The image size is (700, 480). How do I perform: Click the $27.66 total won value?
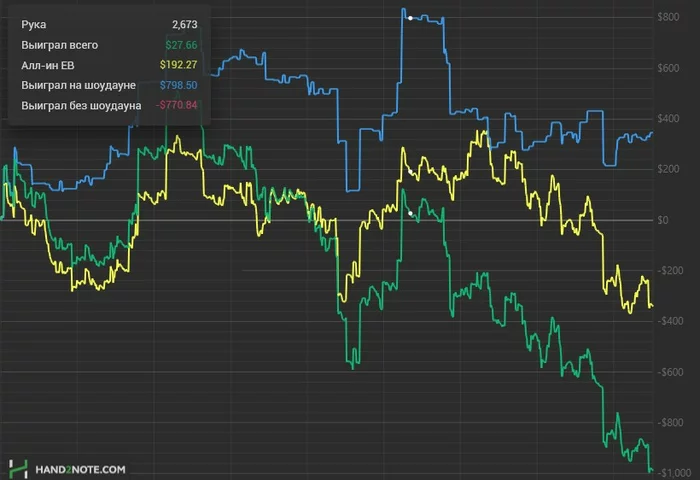click(181, 45)
